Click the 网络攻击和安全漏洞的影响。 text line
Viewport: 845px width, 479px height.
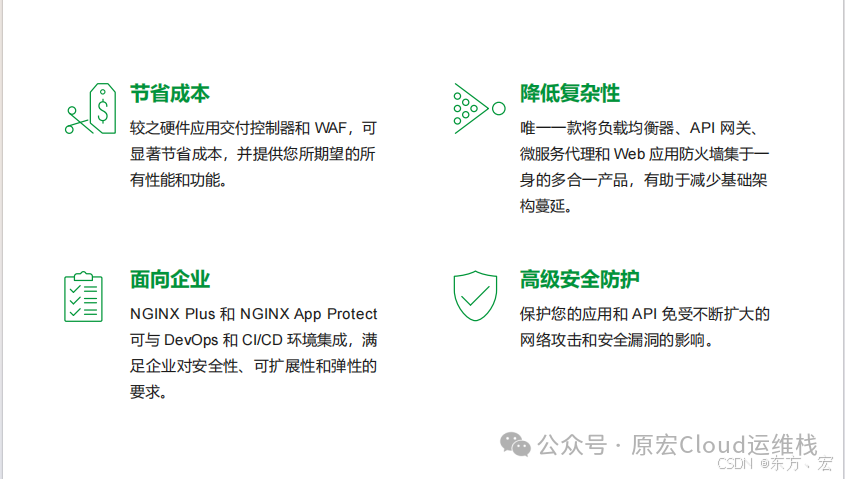pyautogui.click(x=616, y=340)
